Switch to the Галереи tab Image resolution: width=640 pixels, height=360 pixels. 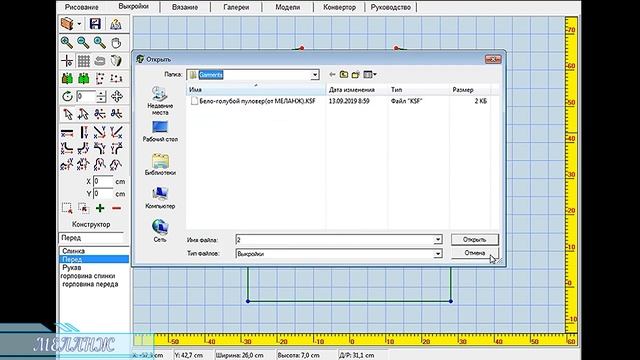pyautogui.click(x=236, y=7)
